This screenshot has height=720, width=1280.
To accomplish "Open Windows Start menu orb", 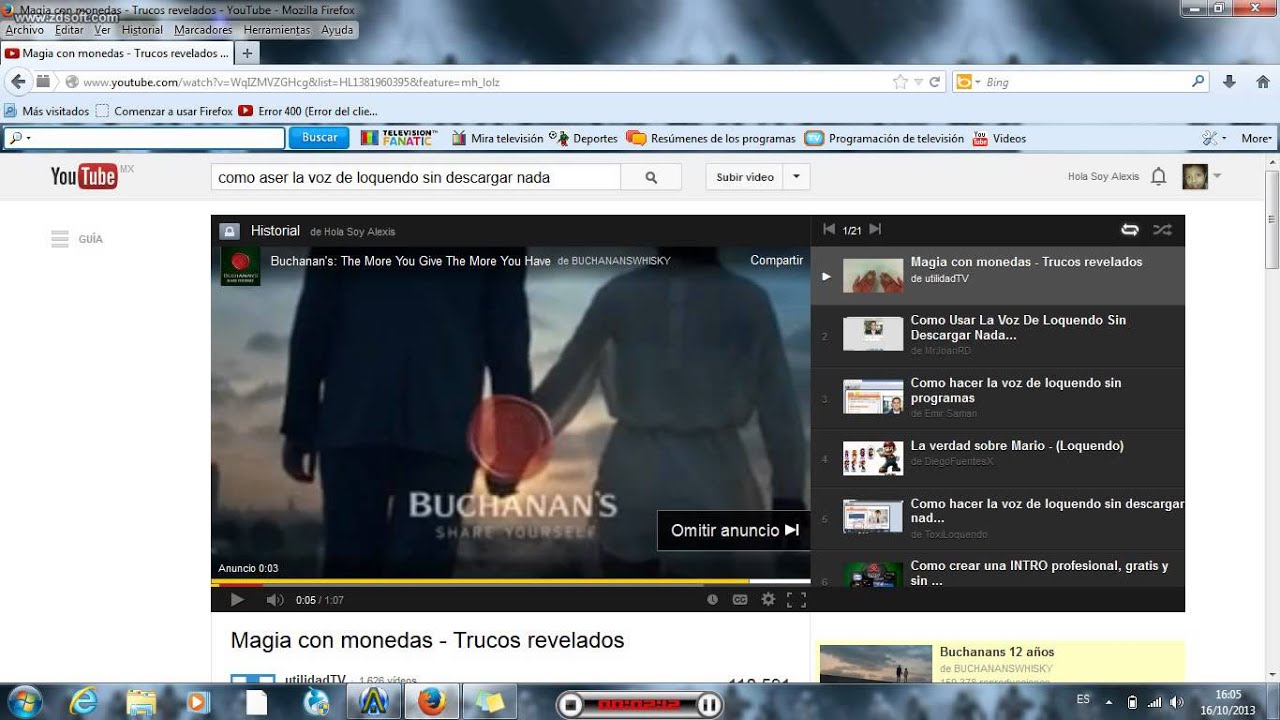I will 23,702.
